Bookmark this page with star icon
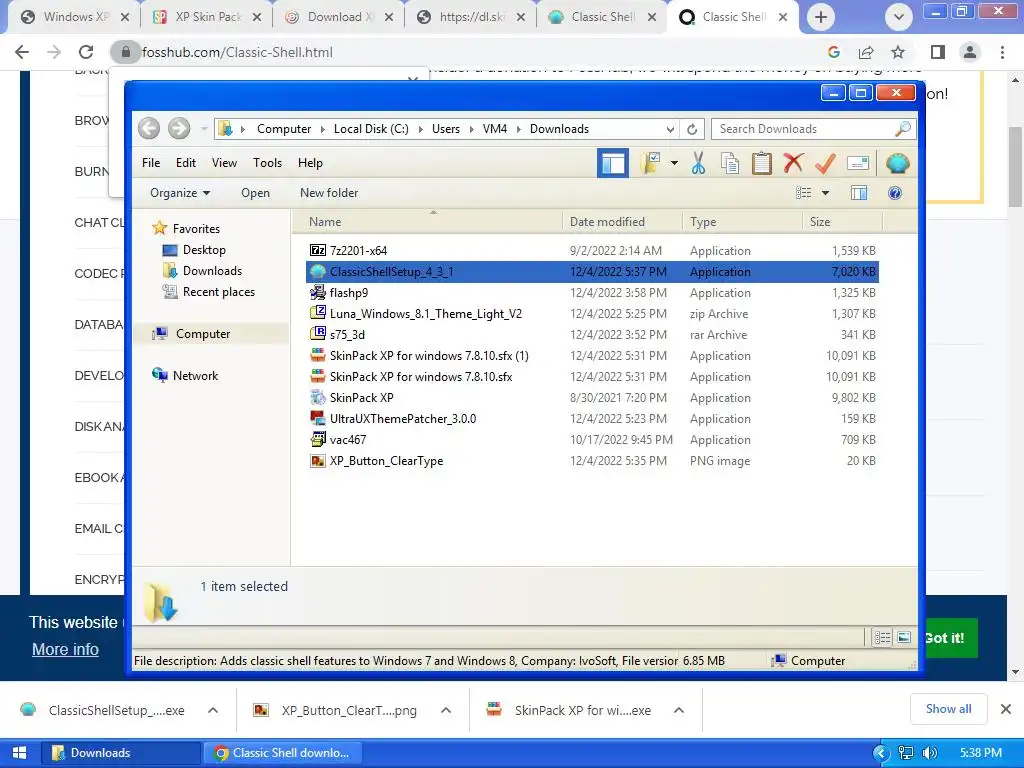This screenshot has width=1024, height=768. point(898,52)
